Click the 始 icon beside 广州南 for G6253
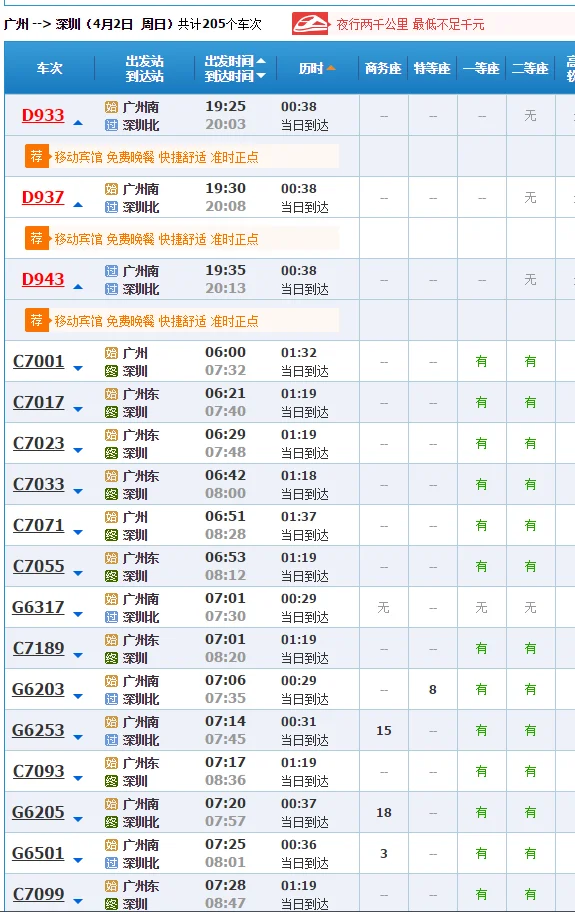Screen dimensions: 575x912 tap(112, 722)
